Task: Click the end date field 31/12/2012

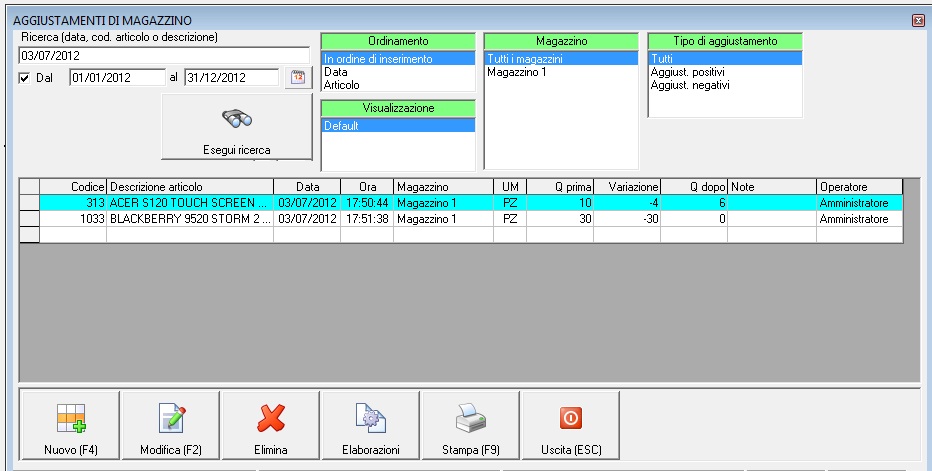Action: [x=231, y=77]
